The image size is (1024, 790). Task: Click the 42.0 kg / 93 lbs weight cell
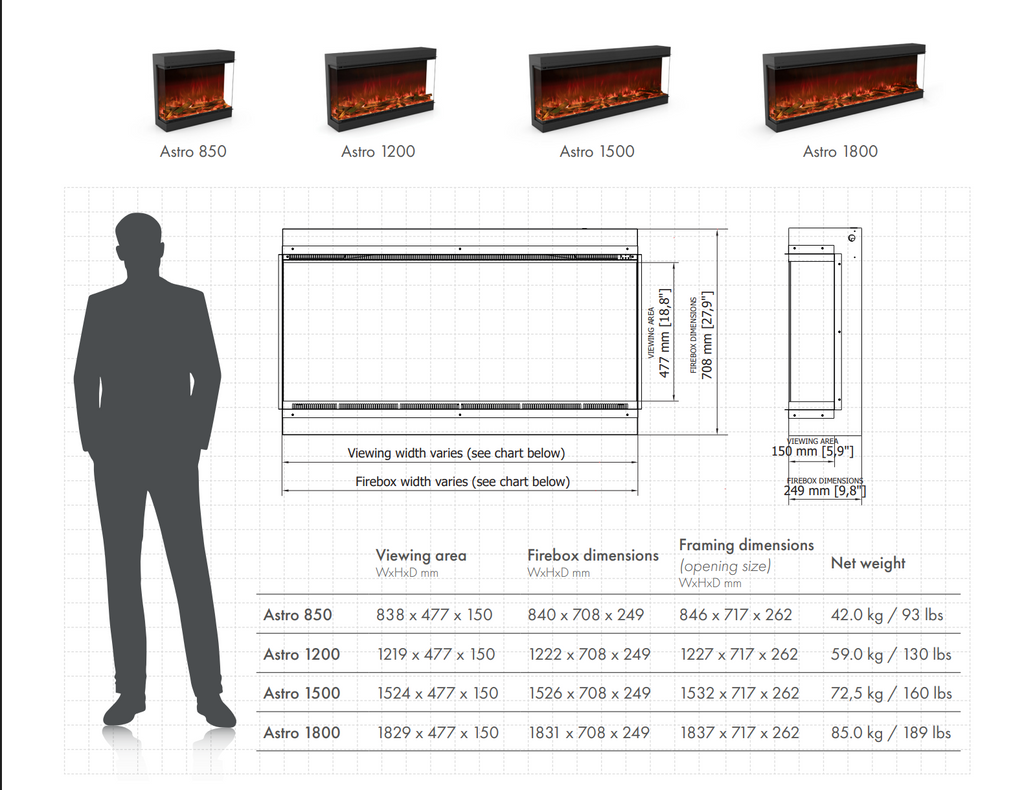click(886, 615)
